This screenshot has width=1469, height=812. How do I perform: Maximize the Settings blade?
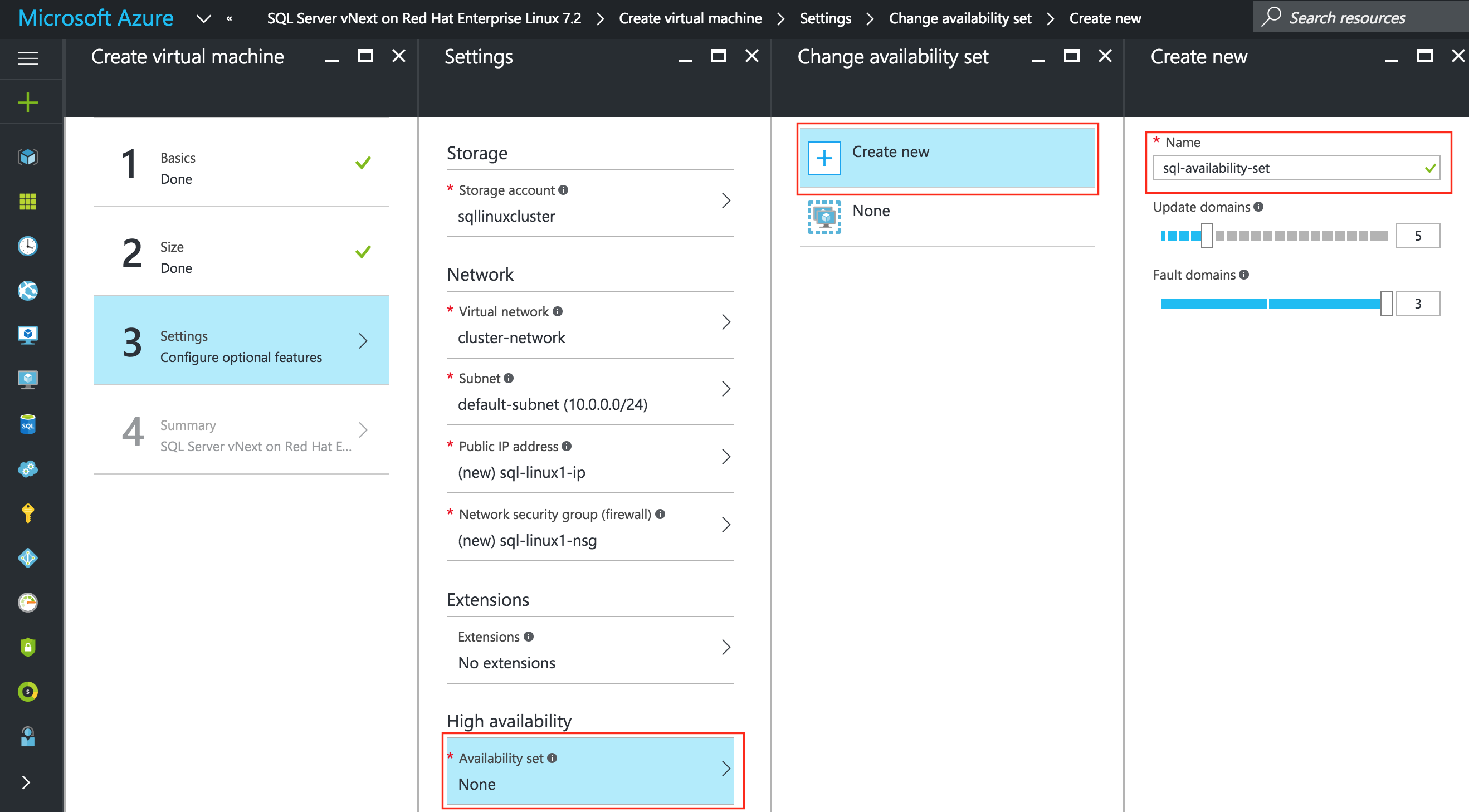point(718,56)
